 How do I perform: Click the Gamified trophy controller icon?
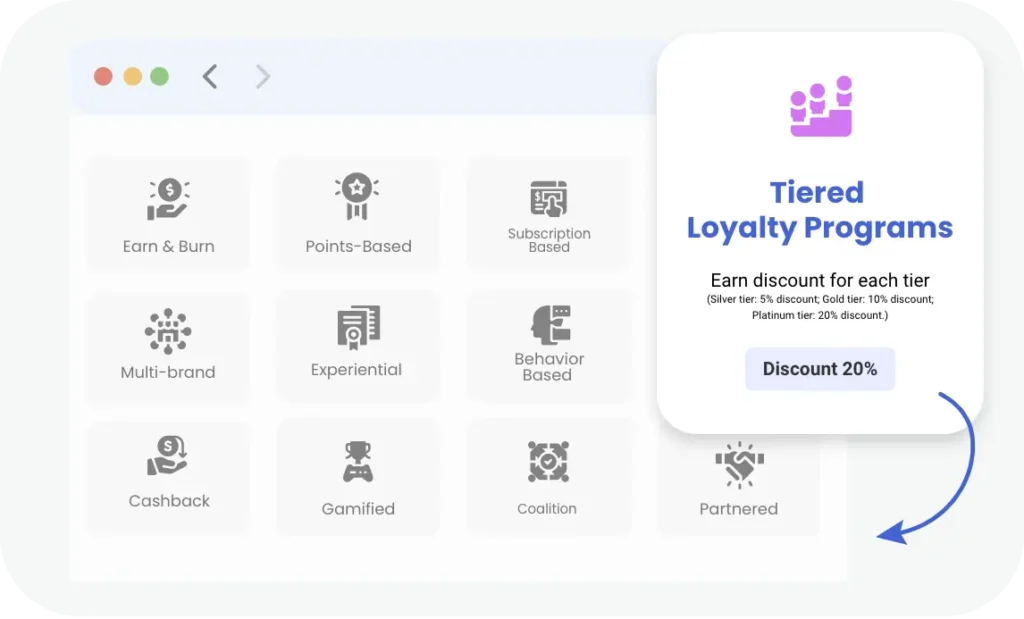[357, 461]
